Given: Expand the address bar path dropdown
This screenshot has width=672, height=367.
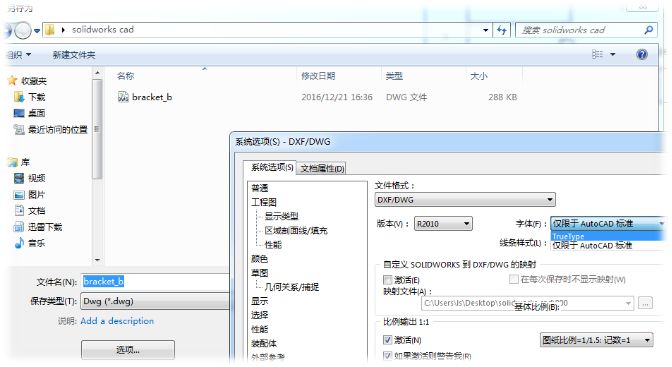Looking at the screenshot, I should [x=485, y=30].
